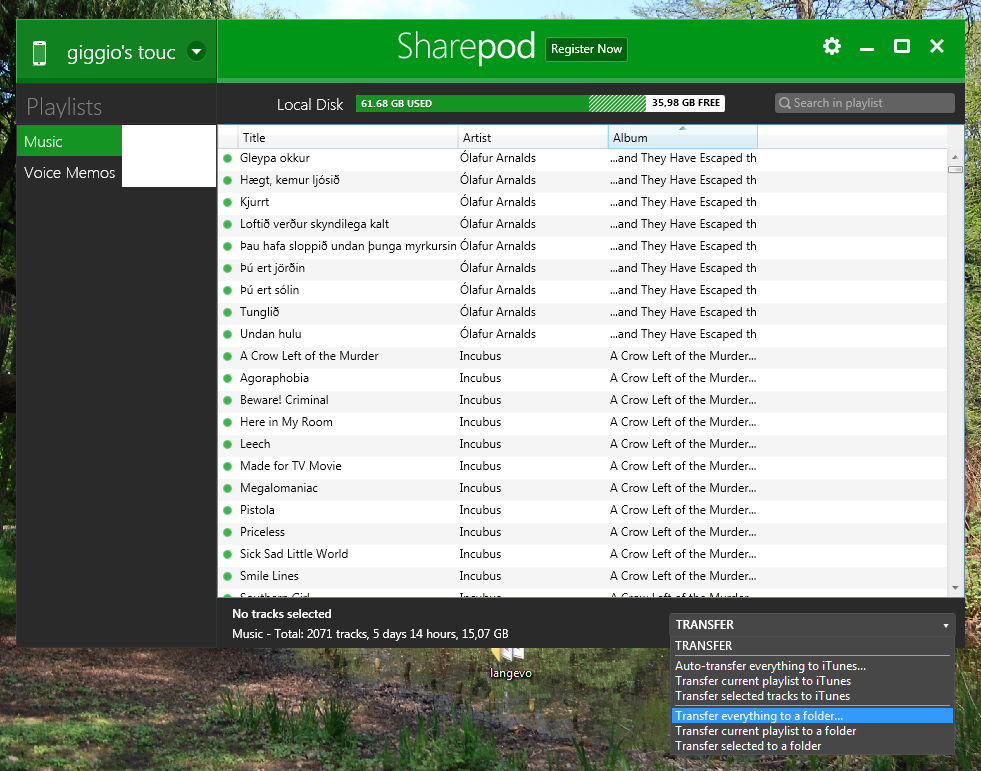This screenshot has height=771, width=981.
Task: Choose Transfer selected to a folder
Action: point(748,746)
